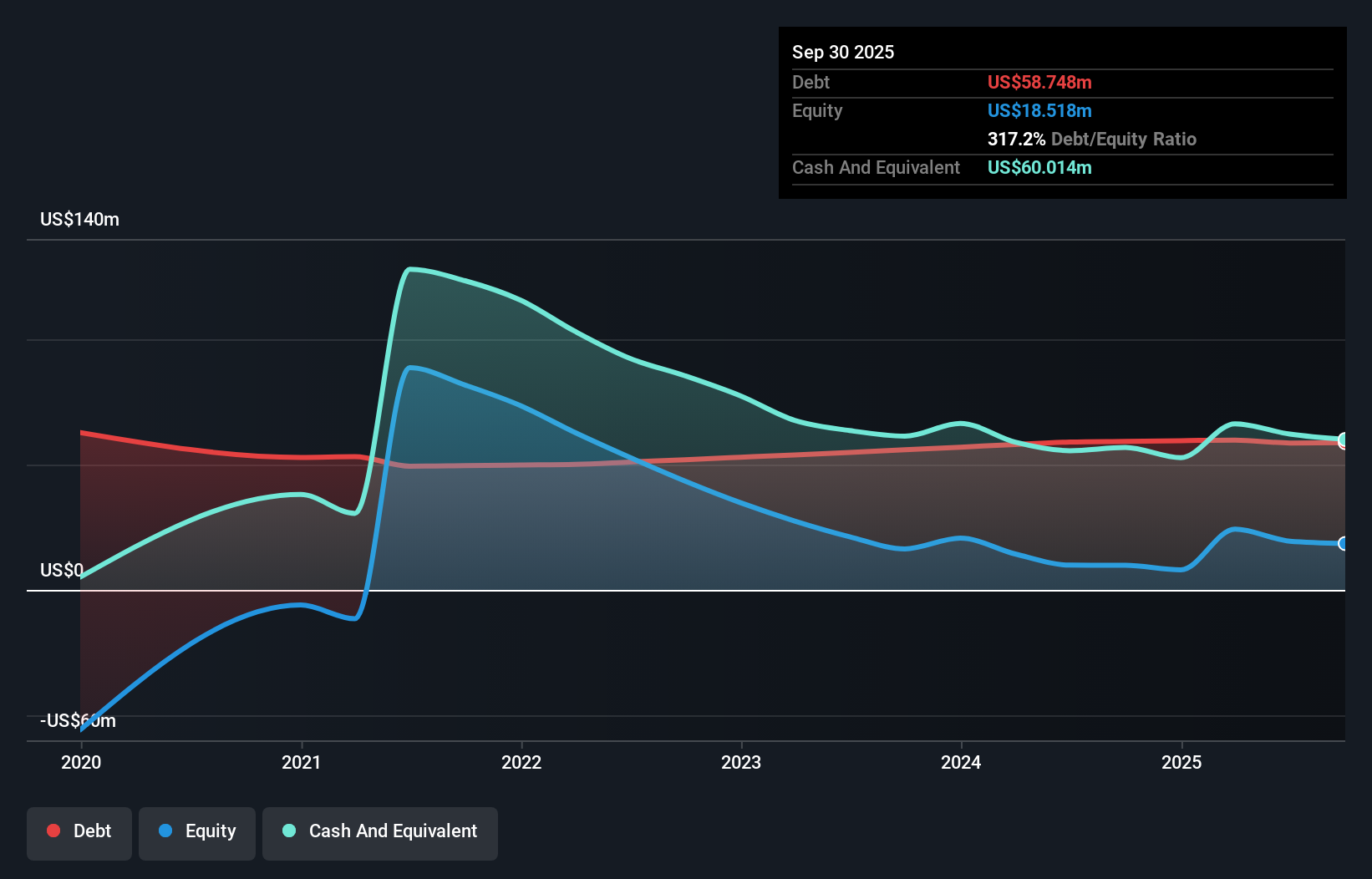Click the red Debt legend dot
Image resolution: width=1372 pixels, height=879 pixels.
click(53, 831)
